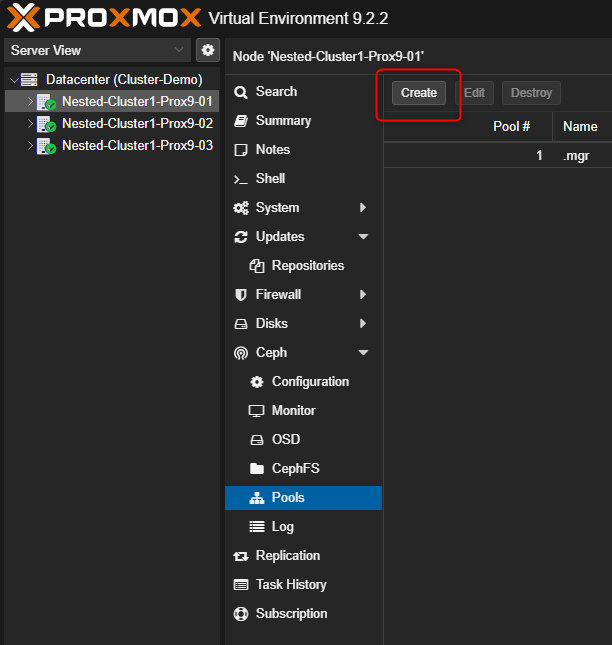Collapse the Datacenter (Cluster-Demo) tree
The height and width of the screenshot is (645, 612).
(14, 79)
